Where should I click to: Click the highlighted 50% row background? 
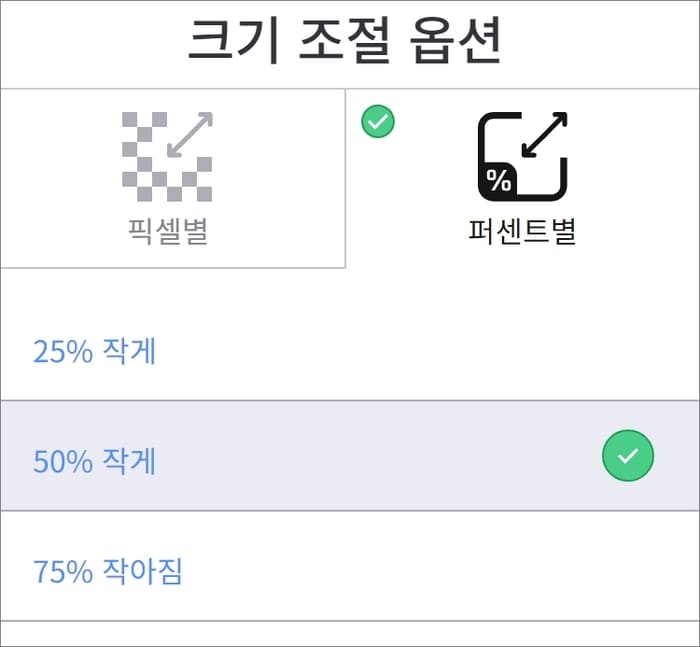pyautogui.click(x=350, y=455)
